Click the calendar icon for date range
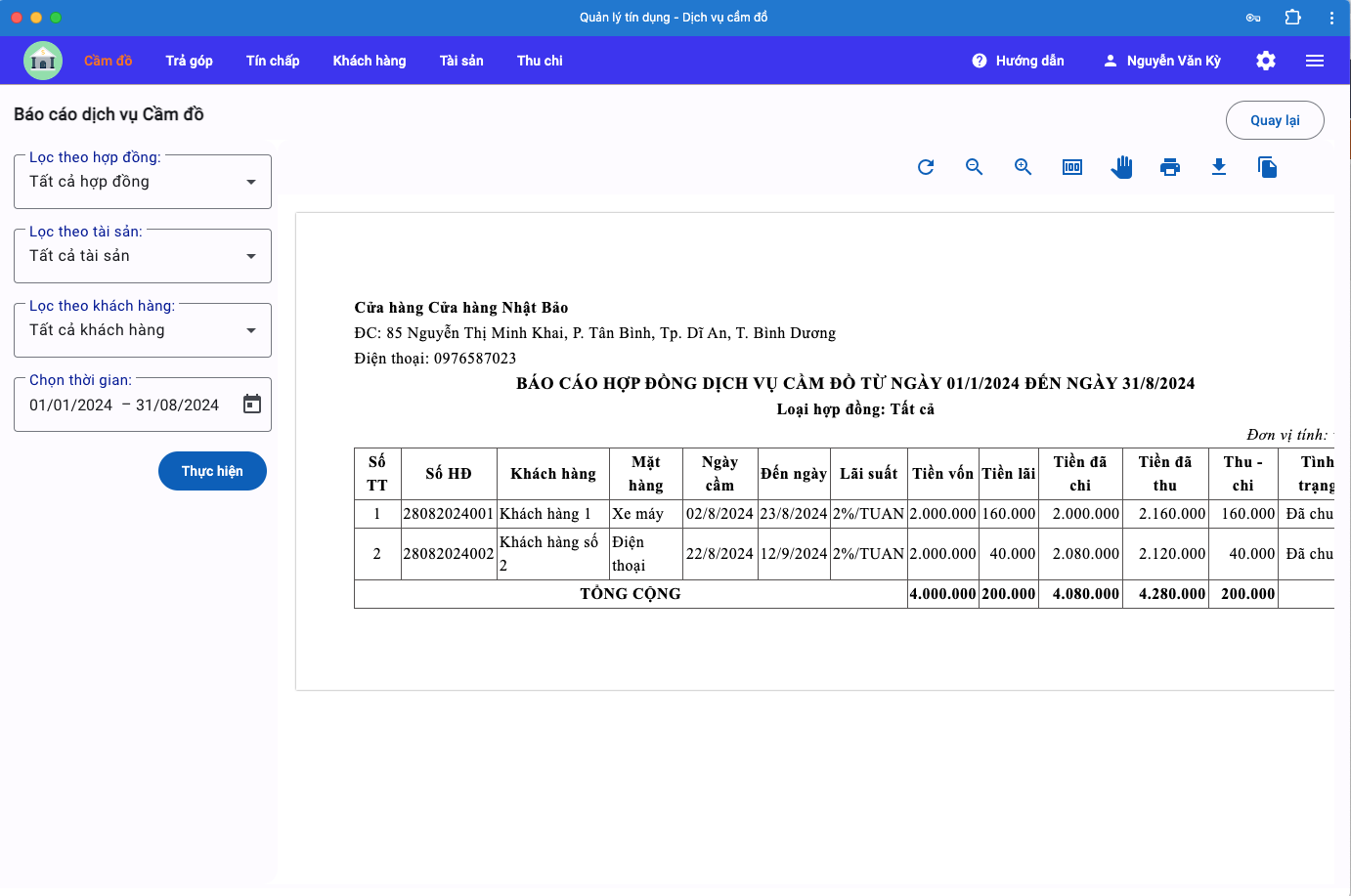Viewport: 1351px width, 896px height. pyautogui.click(x=252, y=404)
